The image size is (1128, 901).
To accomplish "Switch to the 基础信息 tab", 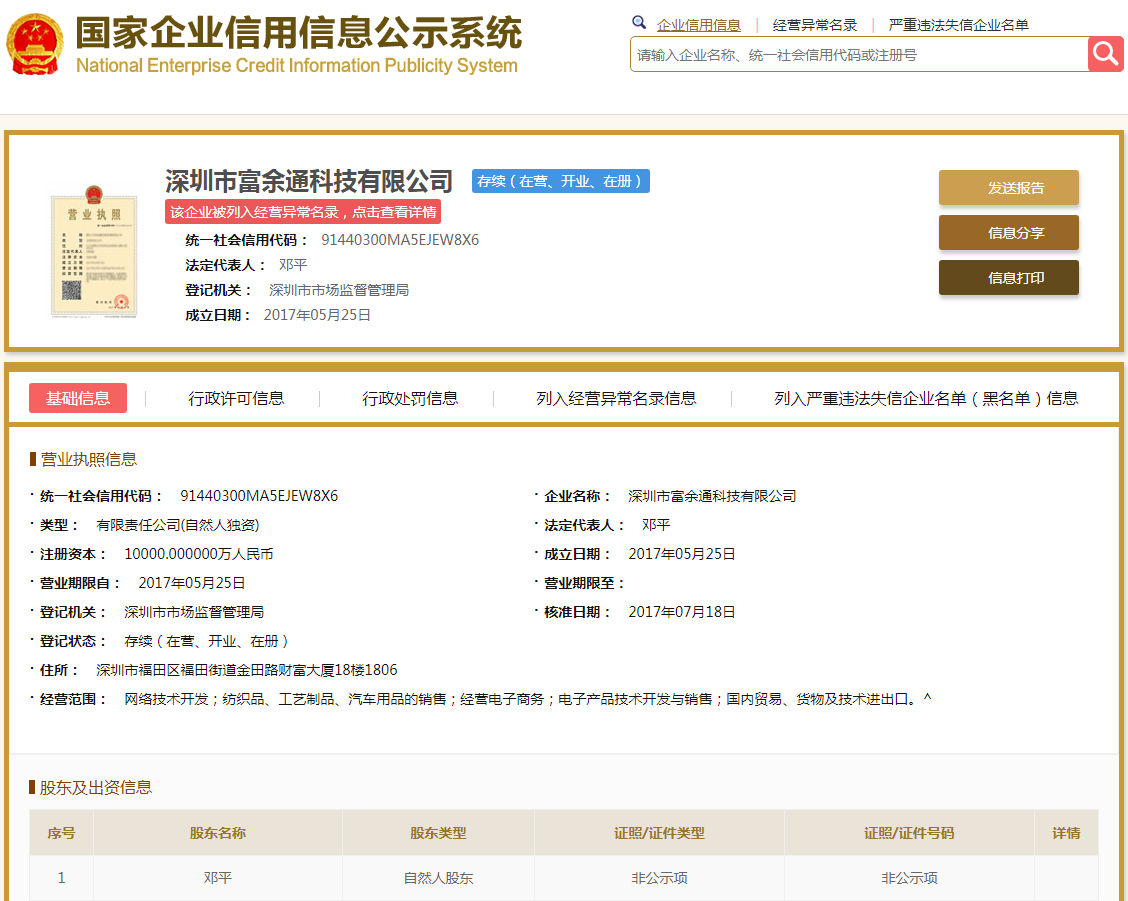I will 78,398.
